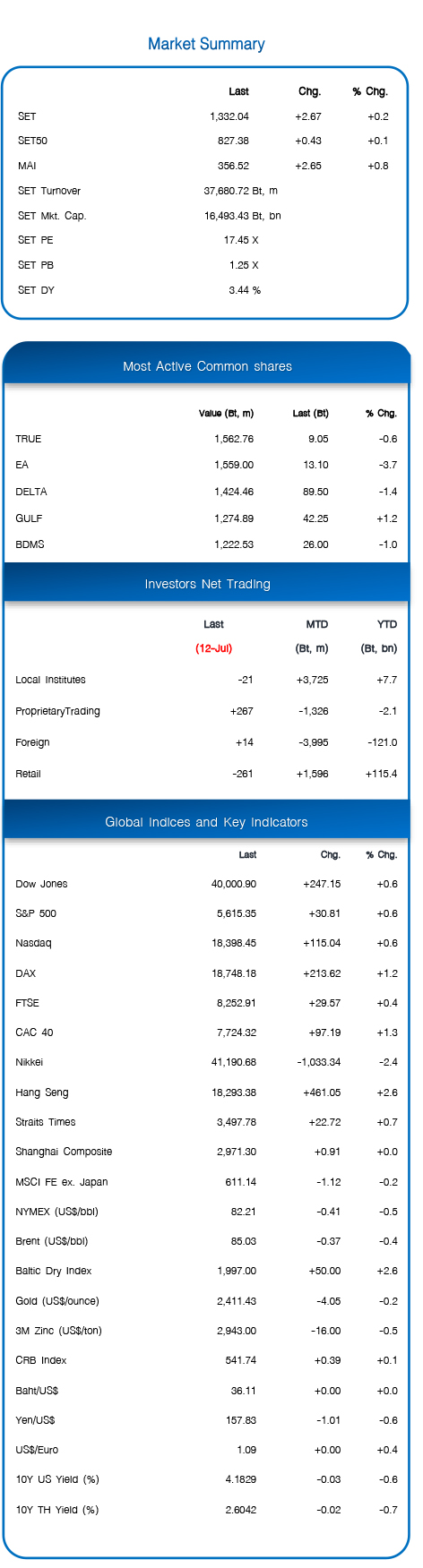423x1568 pixels.
Task: Select the MAI index row
Action: (x=204, y=166)
